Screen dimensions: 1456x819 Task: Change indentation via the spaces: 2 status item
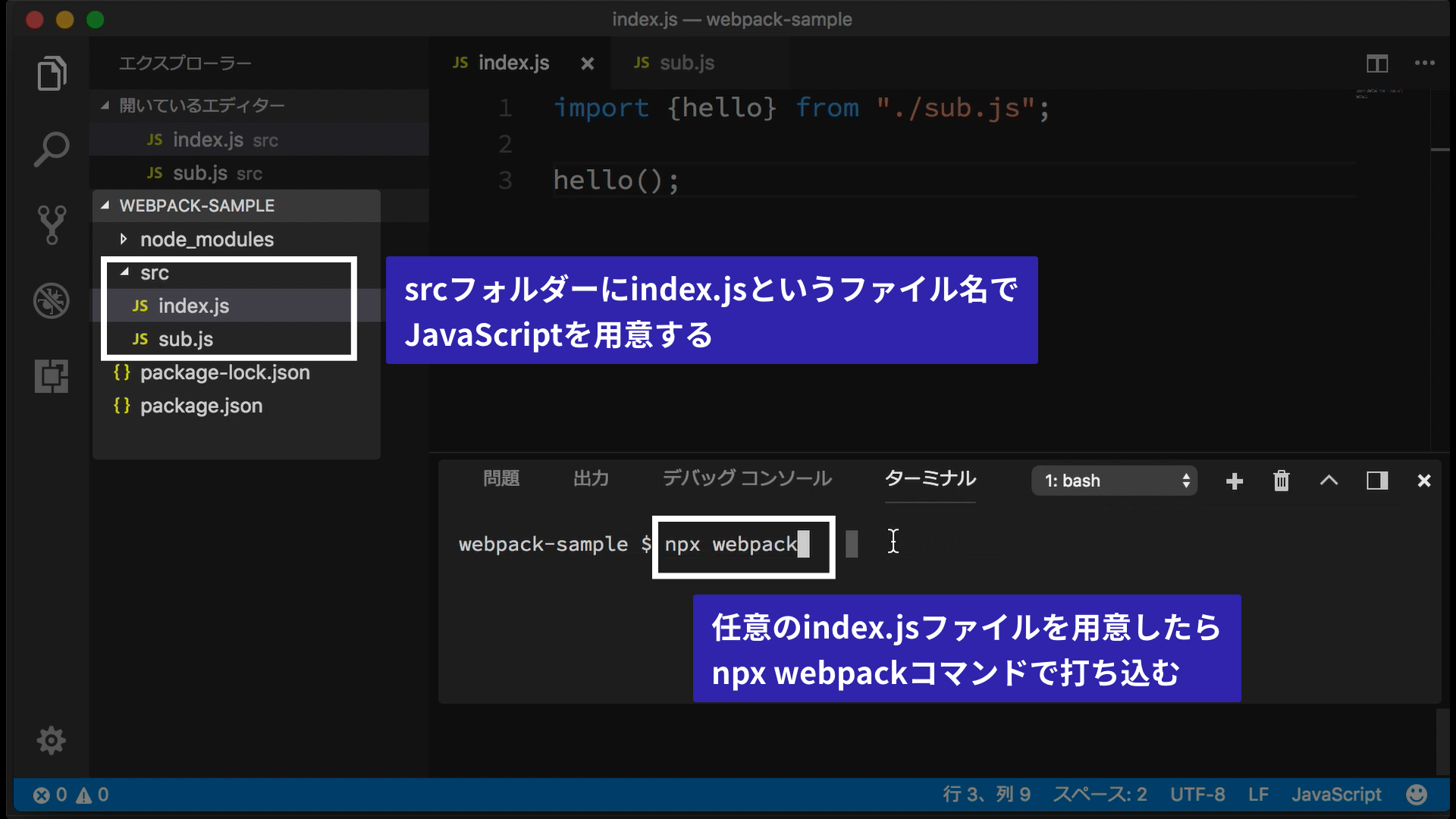tap(1100, 795)
